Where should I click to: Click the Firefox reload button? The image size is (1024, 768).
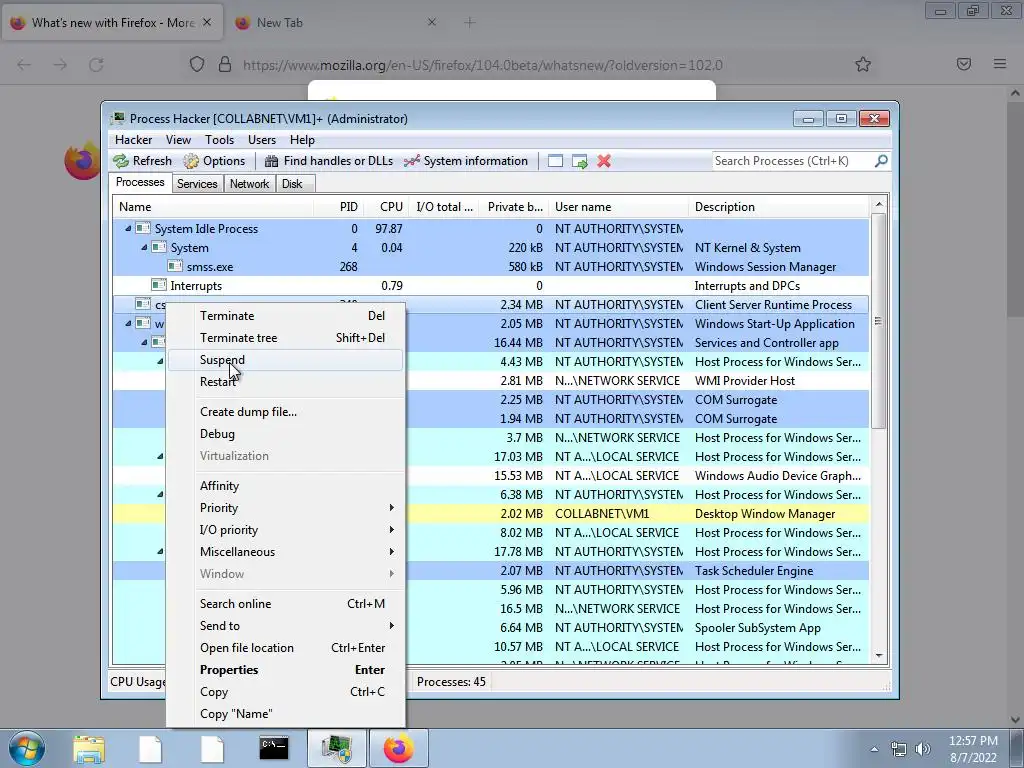[96, 64]
